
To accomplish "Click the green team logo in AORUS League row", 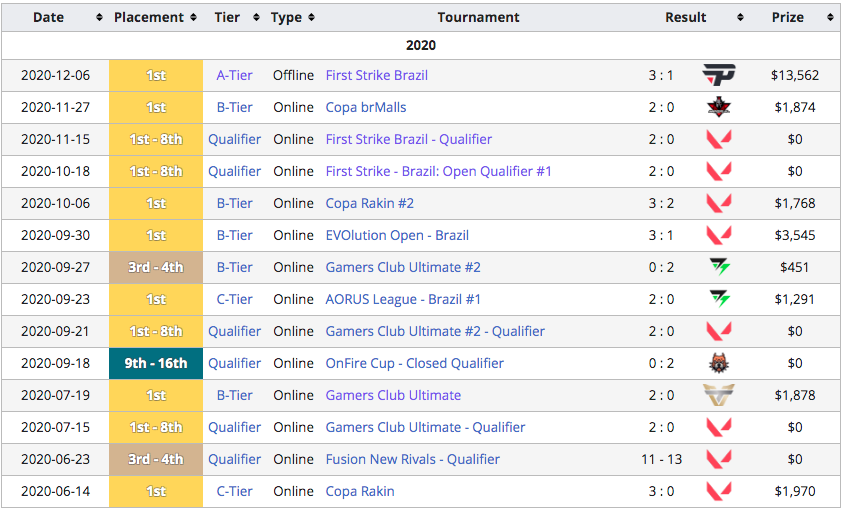I will point(718,299).
